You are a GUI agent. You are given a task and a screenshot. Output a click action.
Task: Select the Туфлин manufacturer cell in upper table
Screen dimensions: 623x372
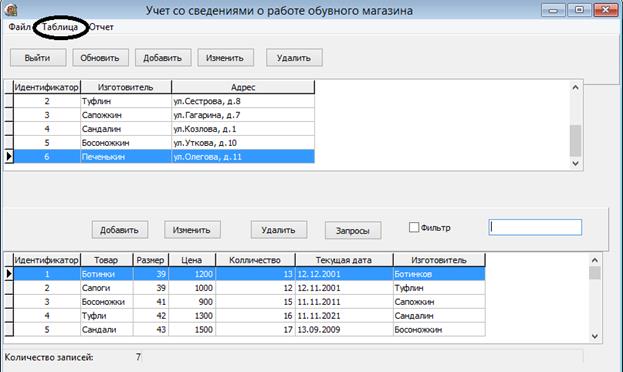pos(126,101)
